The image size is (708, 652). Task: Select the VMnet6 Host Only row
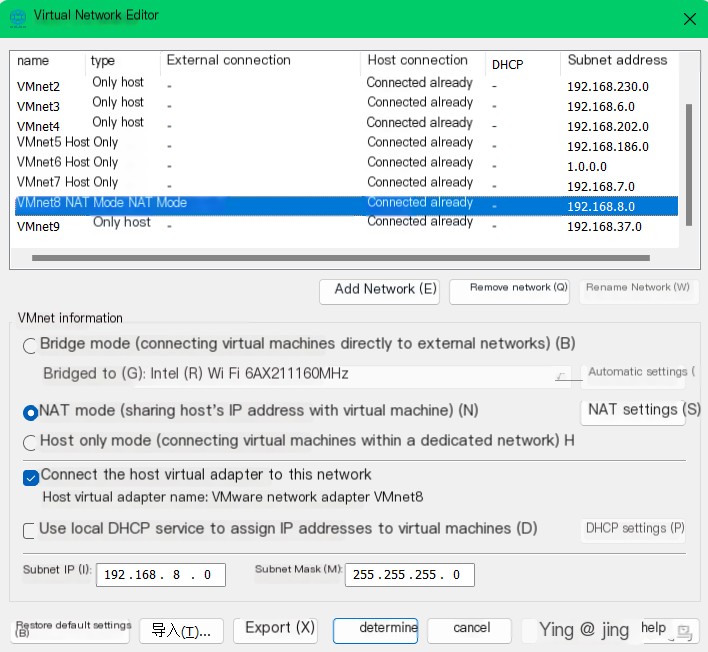coord(346,164)
